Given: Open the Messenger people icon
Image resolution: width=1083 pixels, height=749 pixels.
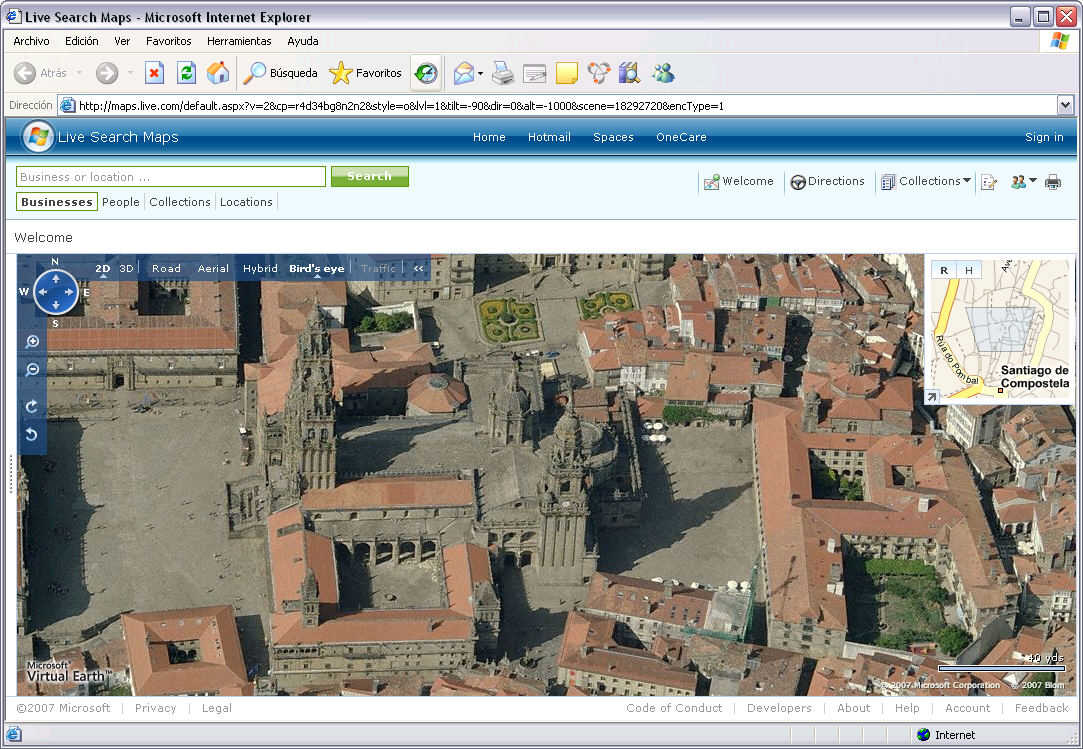Looking at the screenshot, I should (x=663, y=73).
